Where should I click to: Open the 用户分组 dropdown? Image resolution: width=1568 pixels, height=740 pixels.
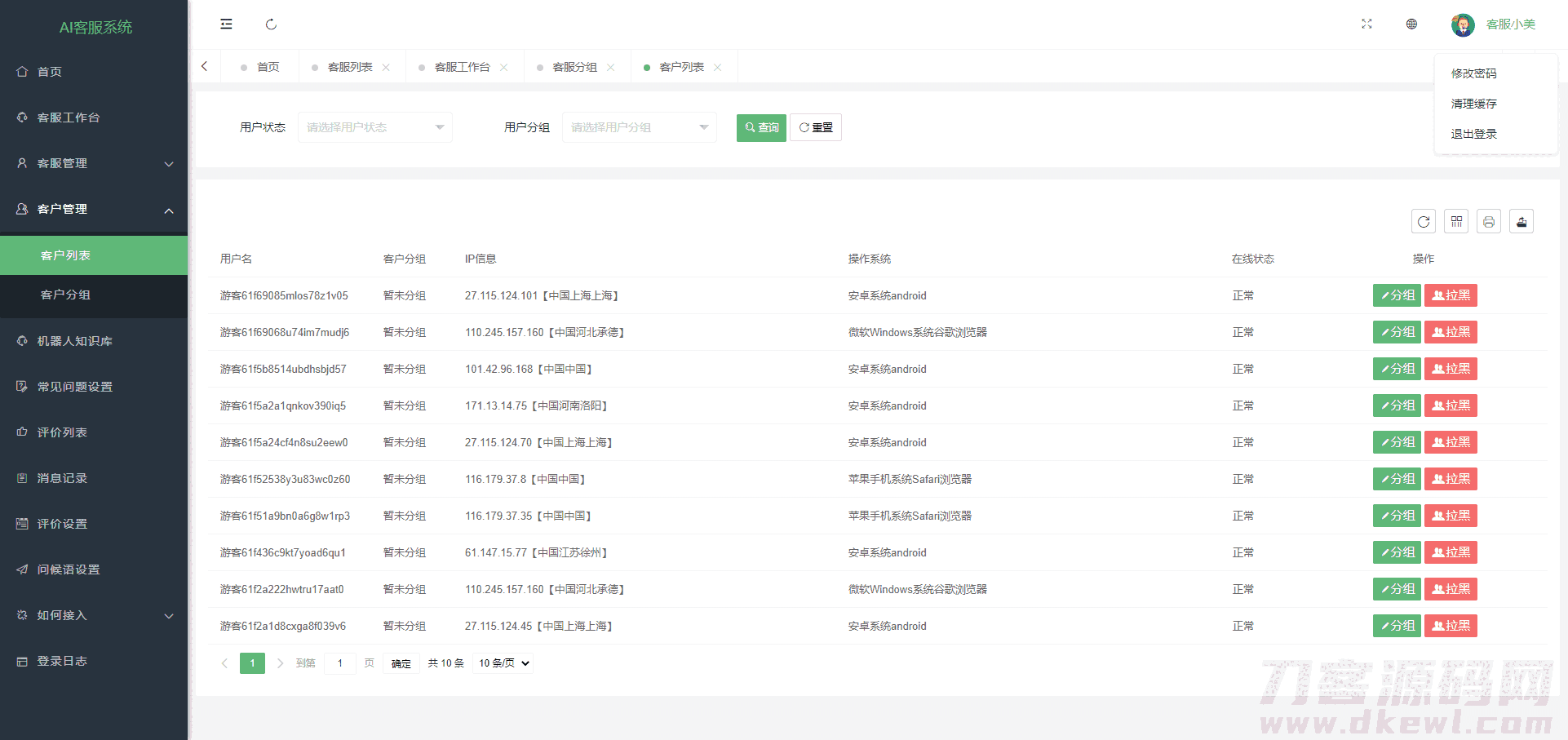(x=639, y=127)
